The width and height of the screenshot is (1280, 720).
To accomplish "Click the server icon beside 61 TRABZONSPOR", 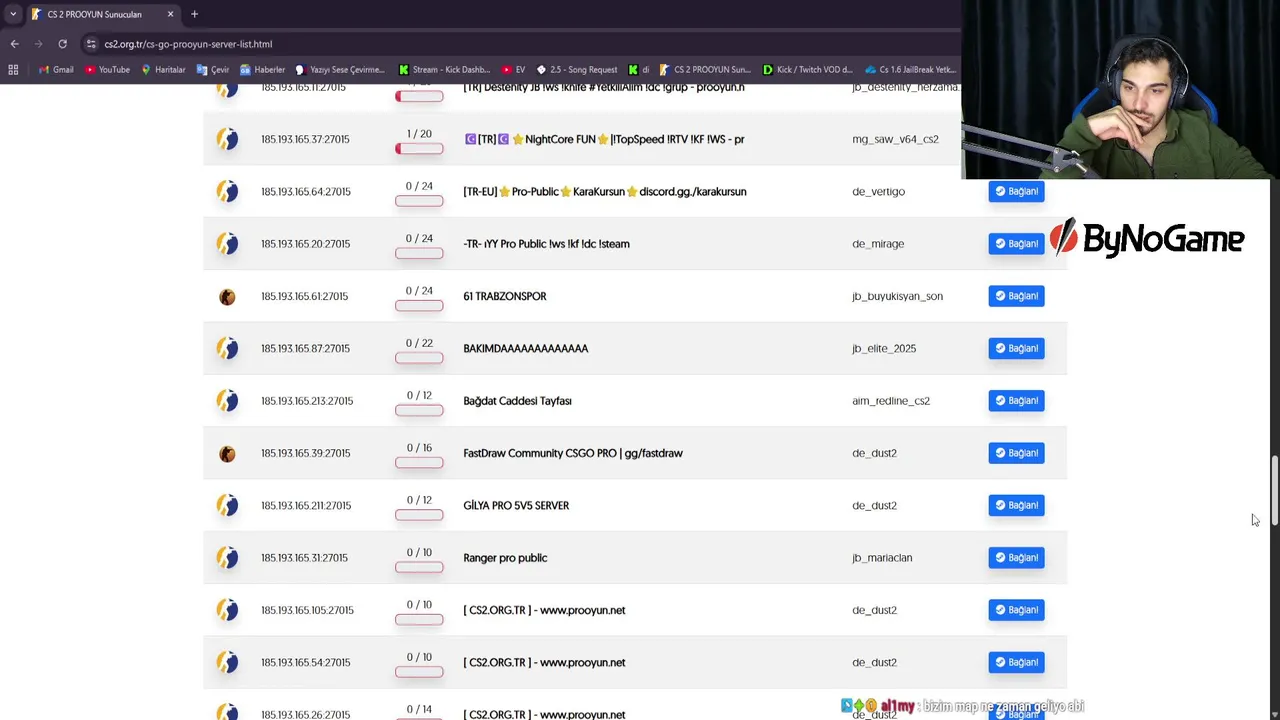I will (x=227, y=296).
